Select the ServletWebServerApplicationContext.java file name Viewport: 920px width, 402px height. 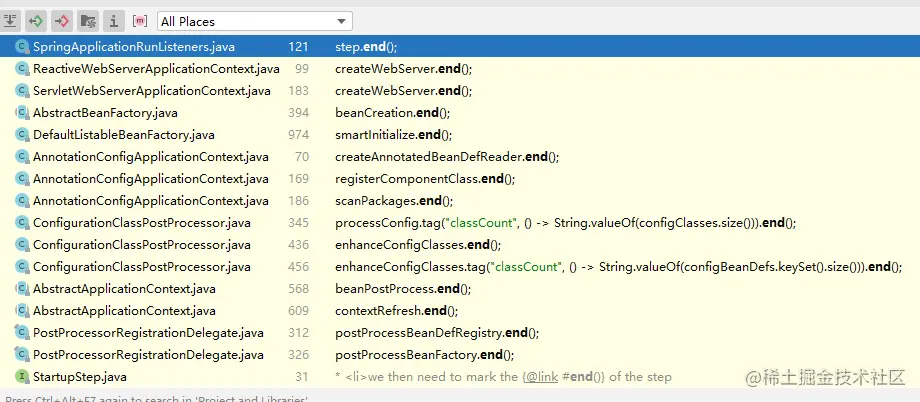coord(152,91)
